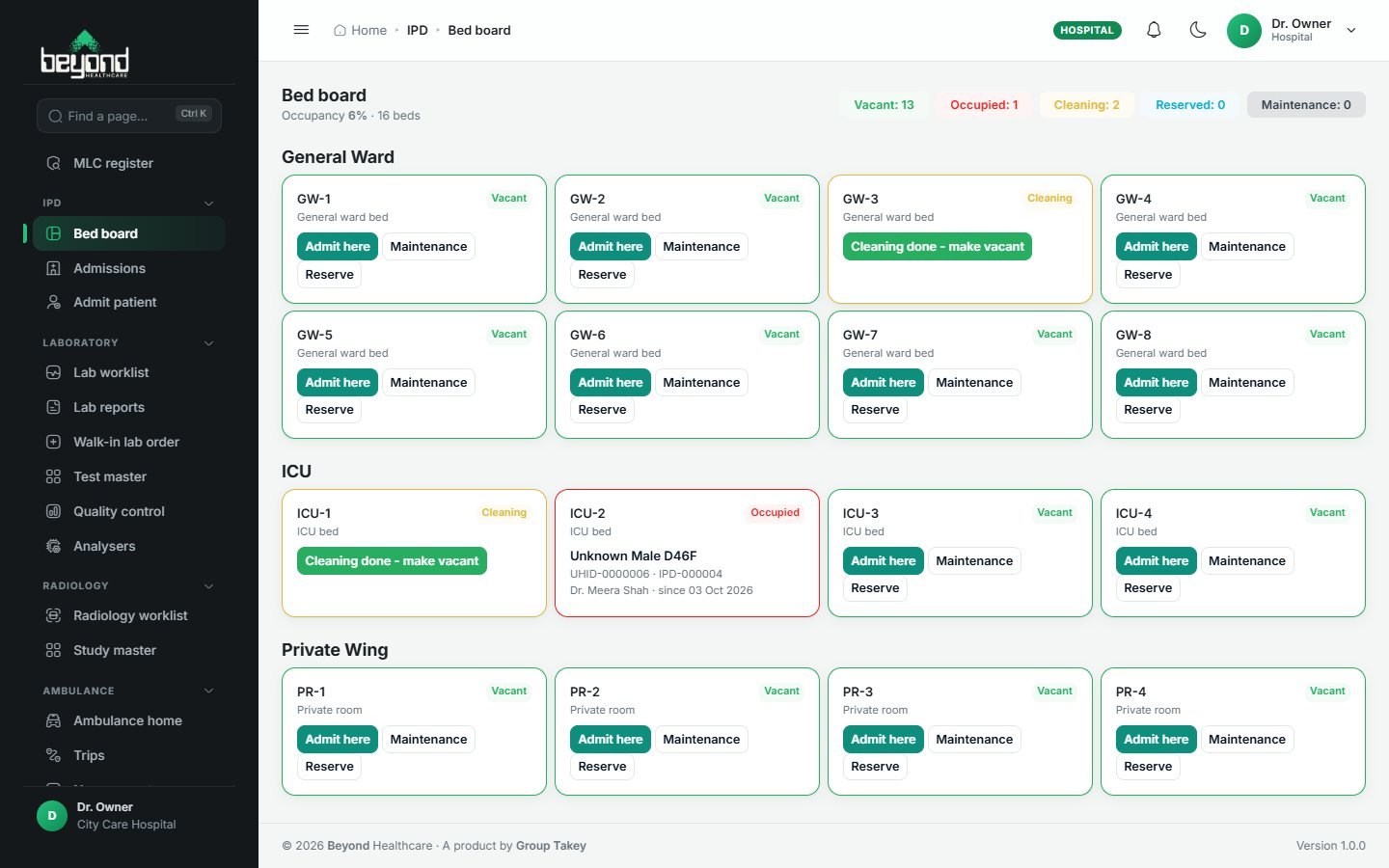Toggle dark mode moon icon
Screen dimensions: 1389x868
tap(1198, 30)
